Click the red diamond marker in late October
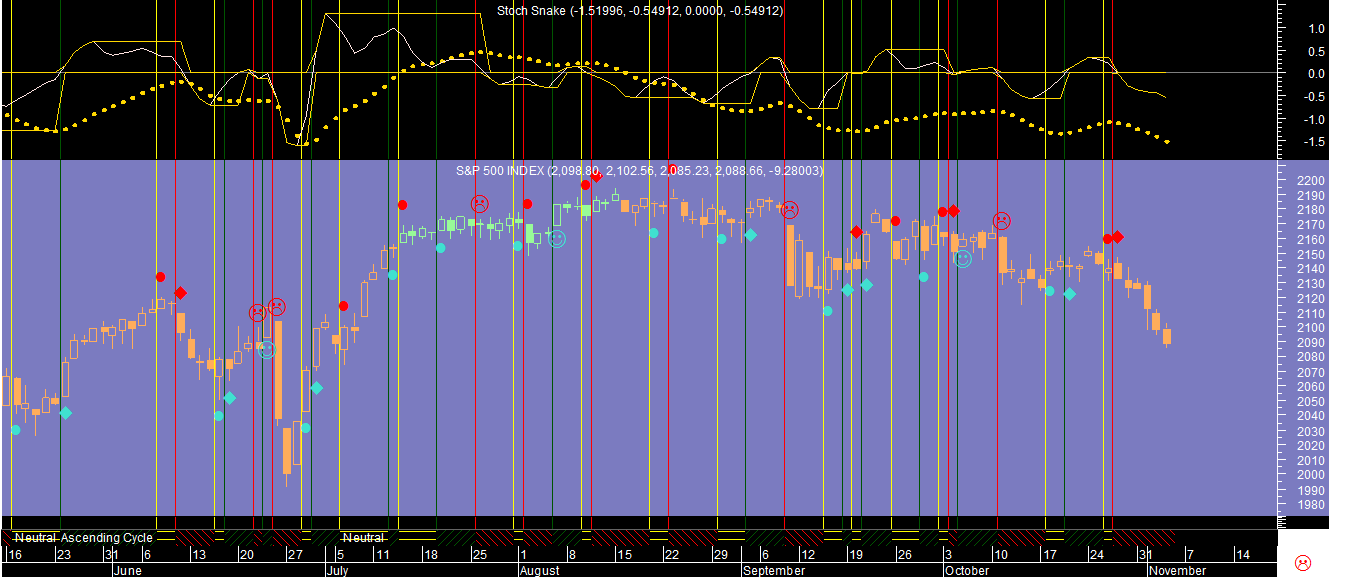 [1118, 237]
